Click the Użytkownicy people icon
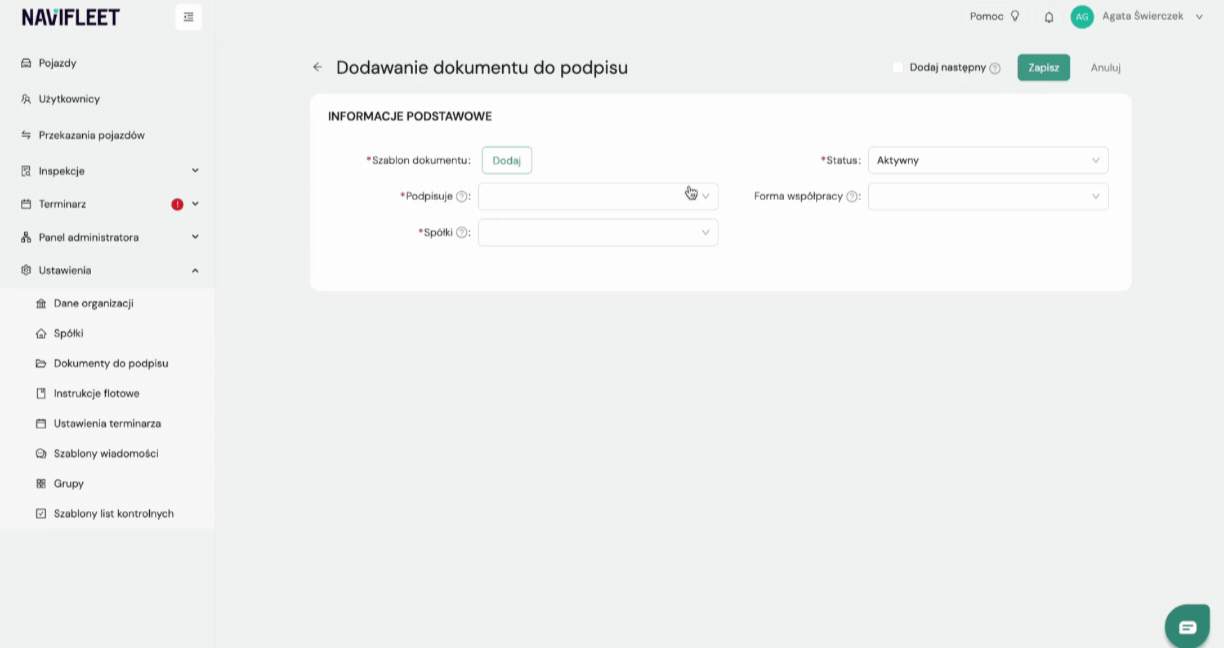The width and height of the screenshot is (1224, 648). tap(27, 99)
